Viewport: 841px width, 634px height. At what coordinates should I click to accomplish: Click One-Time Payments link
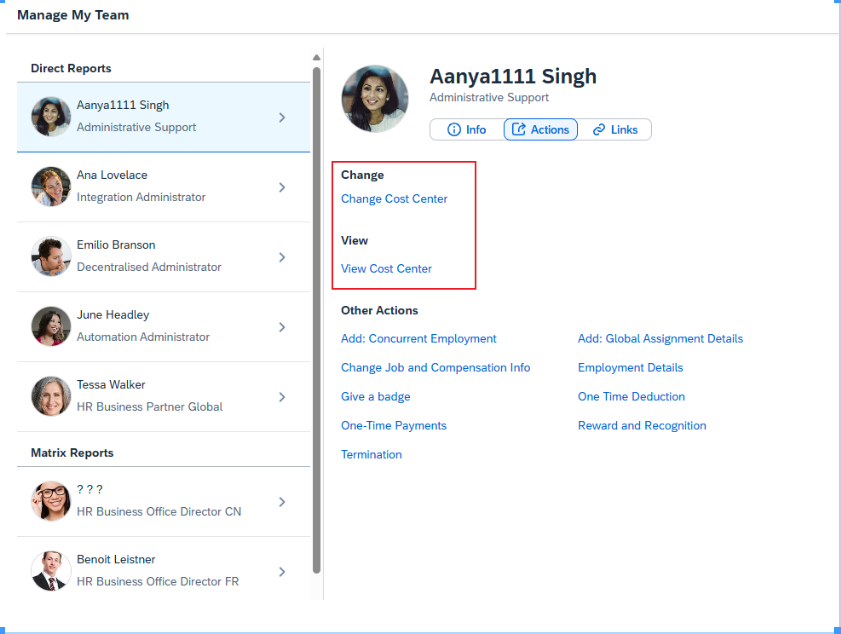pos(394,426)
